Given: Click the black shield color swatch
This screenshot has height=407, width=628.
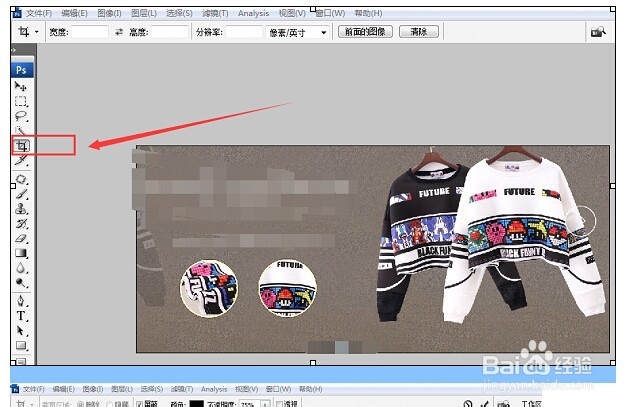Looking at the screenshot, I should [x=196, y=404].
